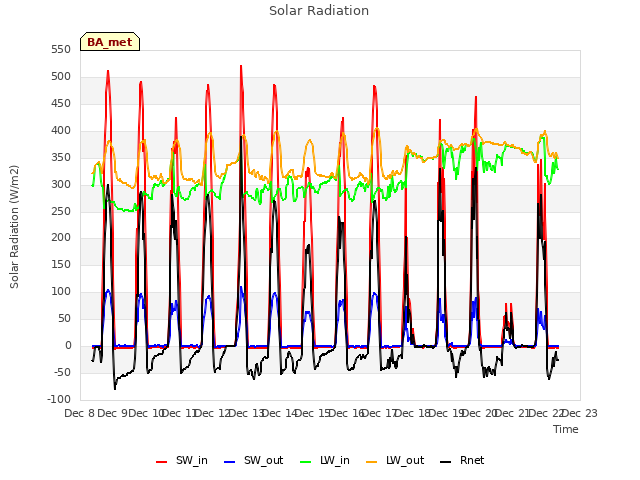Click the 550 y-axis tick label
Screen dimensions: 640x480
coord(61,49)
